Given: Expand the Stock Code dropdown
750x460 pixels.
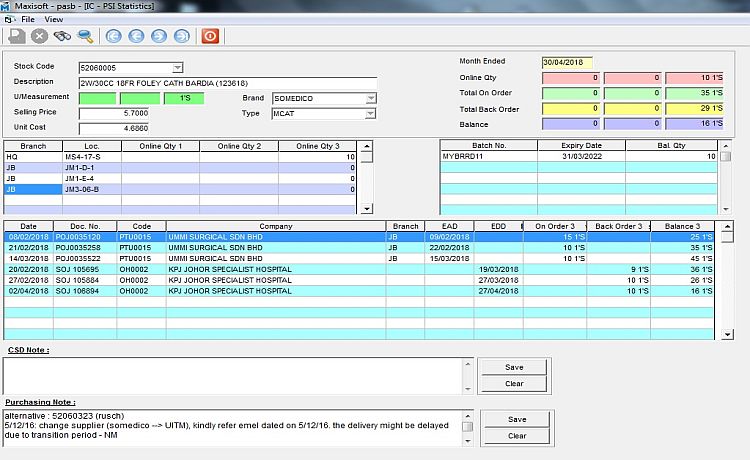Looking at the screenshot, I should click(178, 67).
